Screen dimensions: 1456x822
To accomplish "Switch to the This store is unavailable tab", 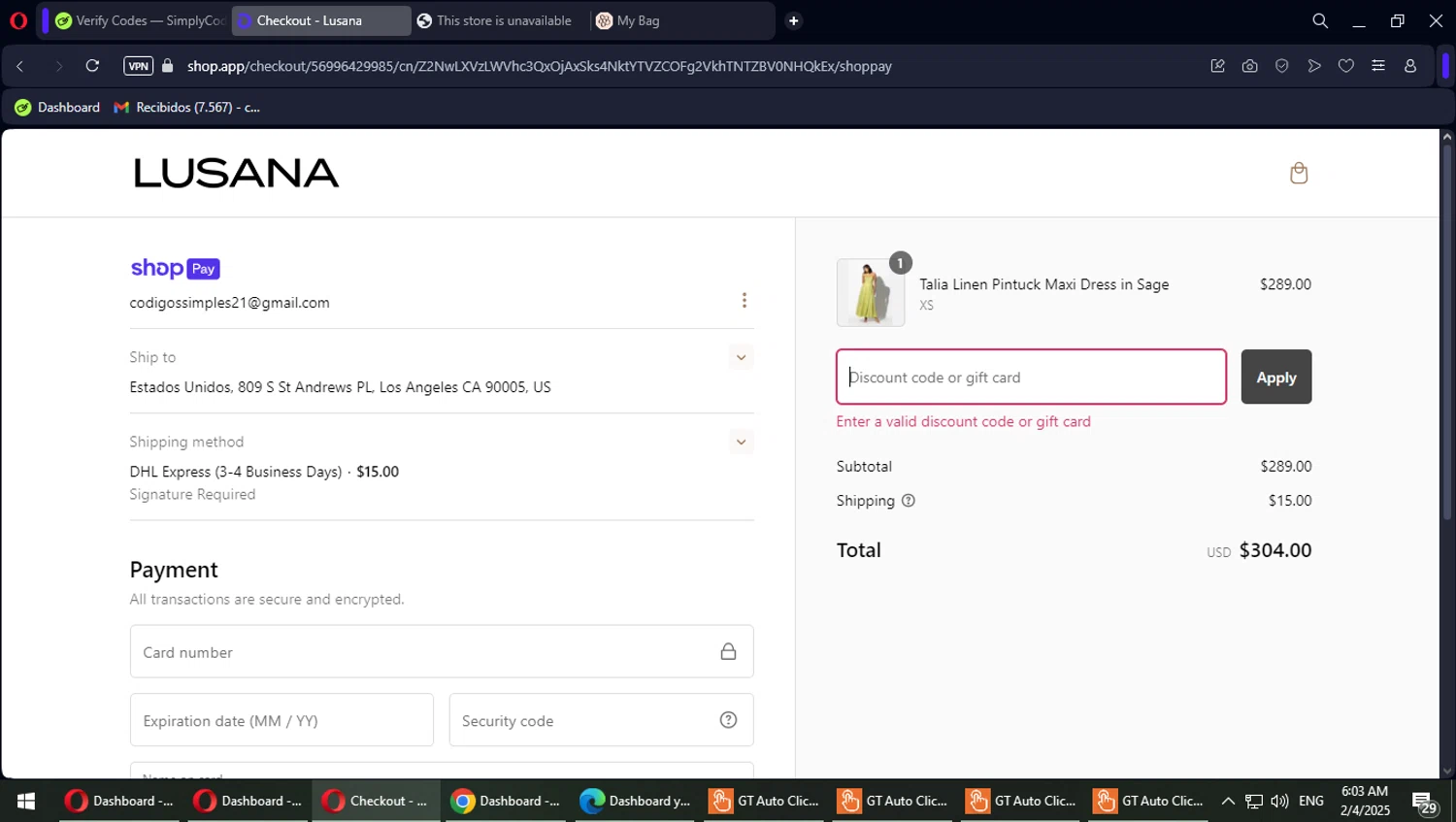I will (x=495, y=20).
